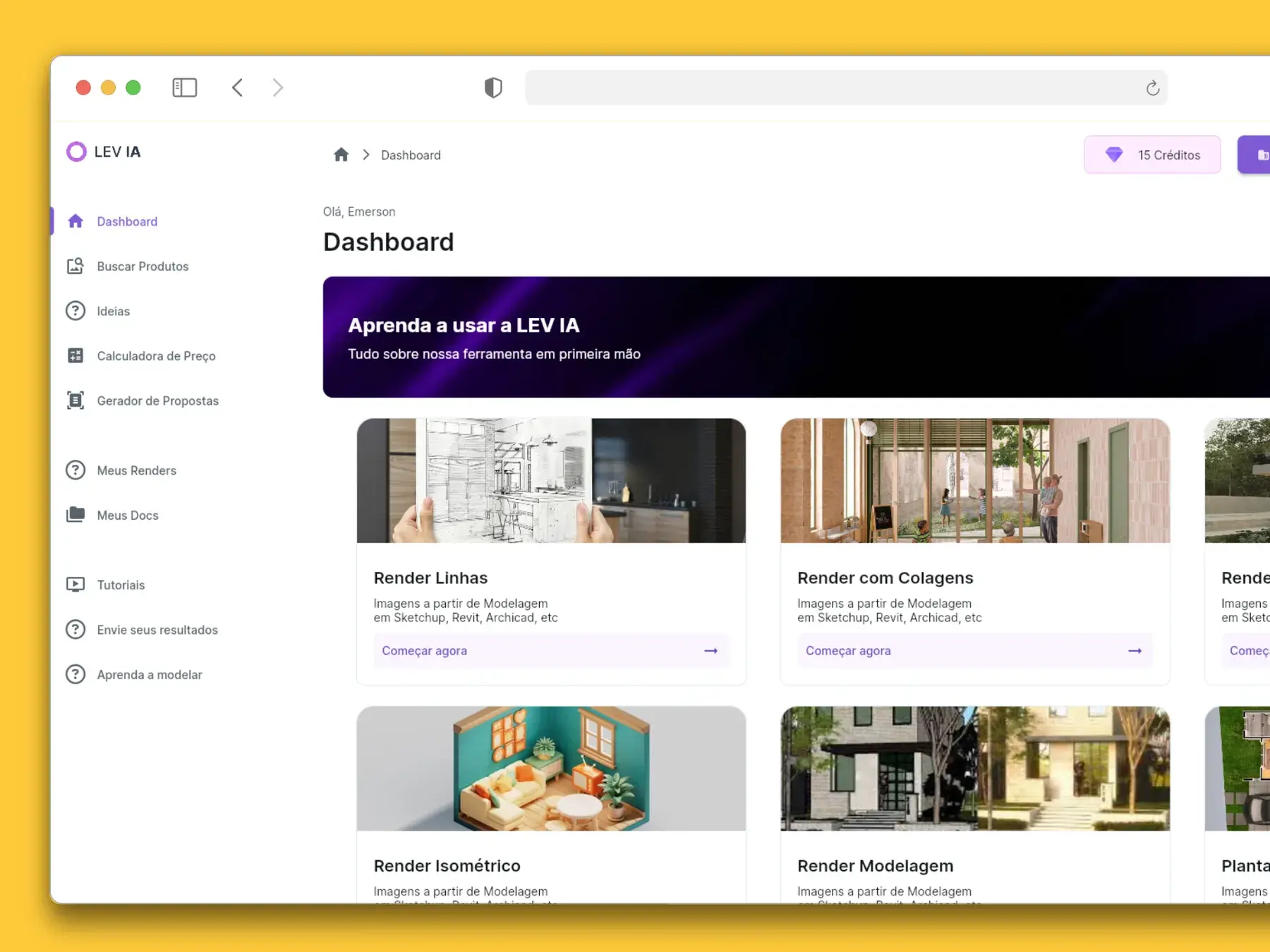Click the purple button beside credits
Image resolution: width=1270 pixels, height=952 pixels.
1254,154
